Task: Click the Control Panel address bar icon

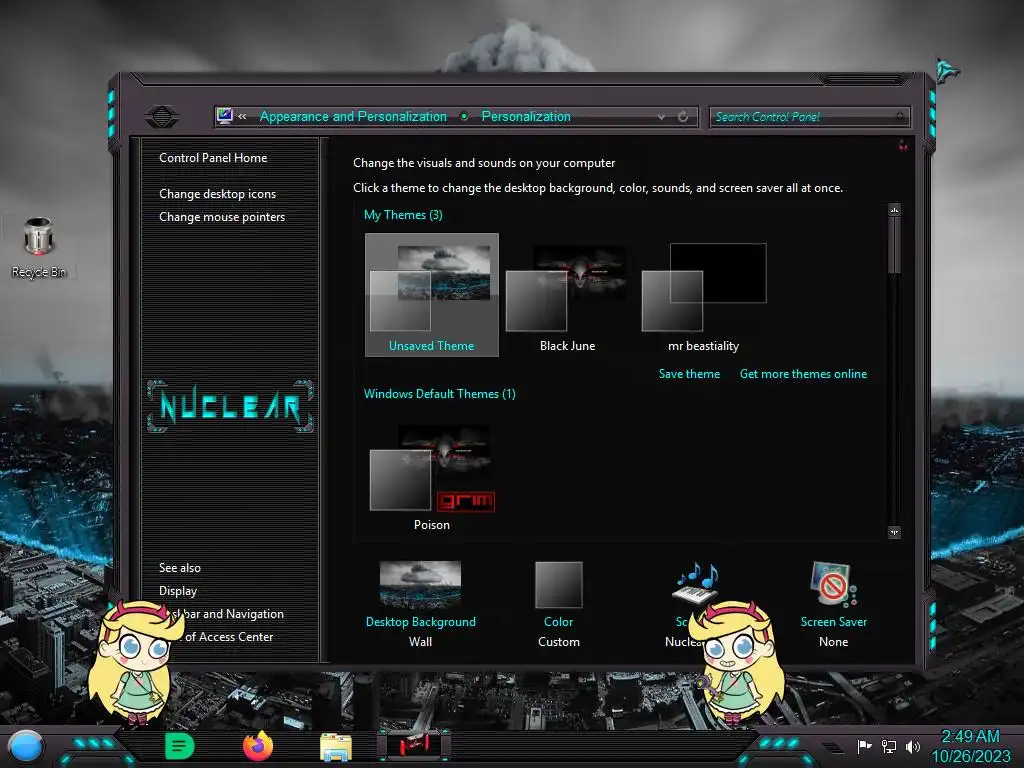Action: pos(225,116)
